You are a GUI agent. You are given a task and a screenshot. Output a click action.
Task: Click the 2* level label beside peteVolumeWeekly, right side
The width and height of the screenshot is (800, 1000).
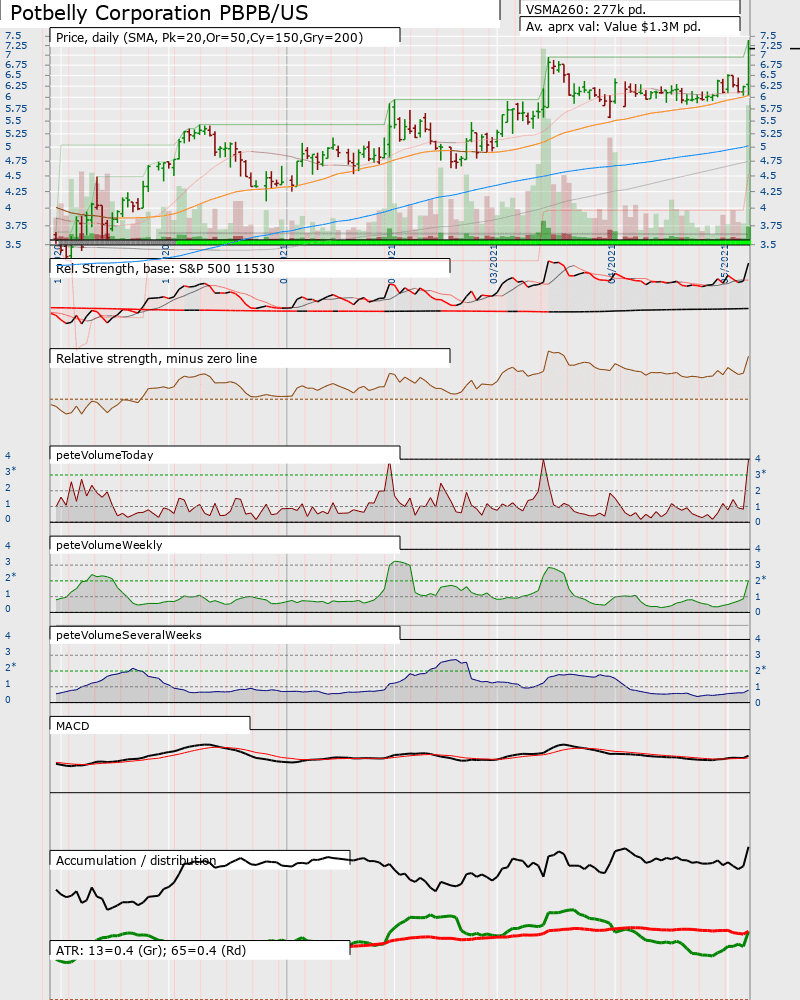(x=760, y=580)
